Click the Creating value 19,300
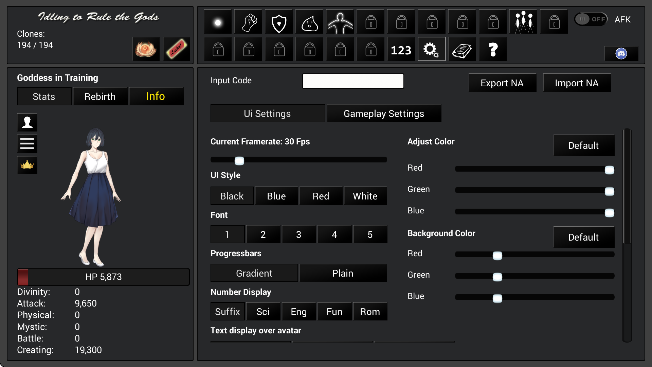Image resolution: width=652 pixels, height=367 pixels. [x=88, y=350]
